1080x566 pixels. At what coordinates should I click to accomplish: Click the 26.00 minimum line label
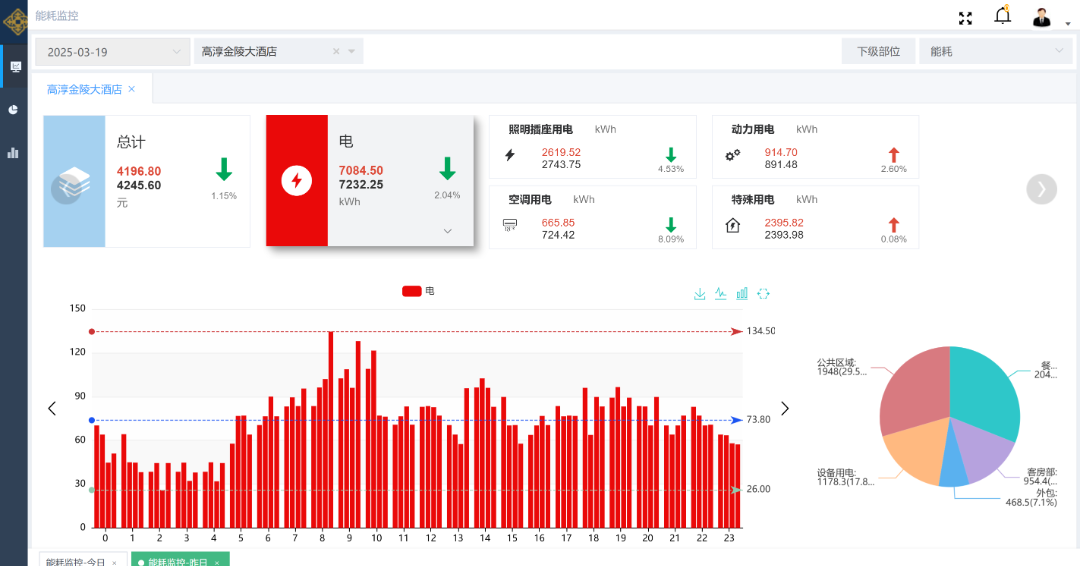coord(758,489)
